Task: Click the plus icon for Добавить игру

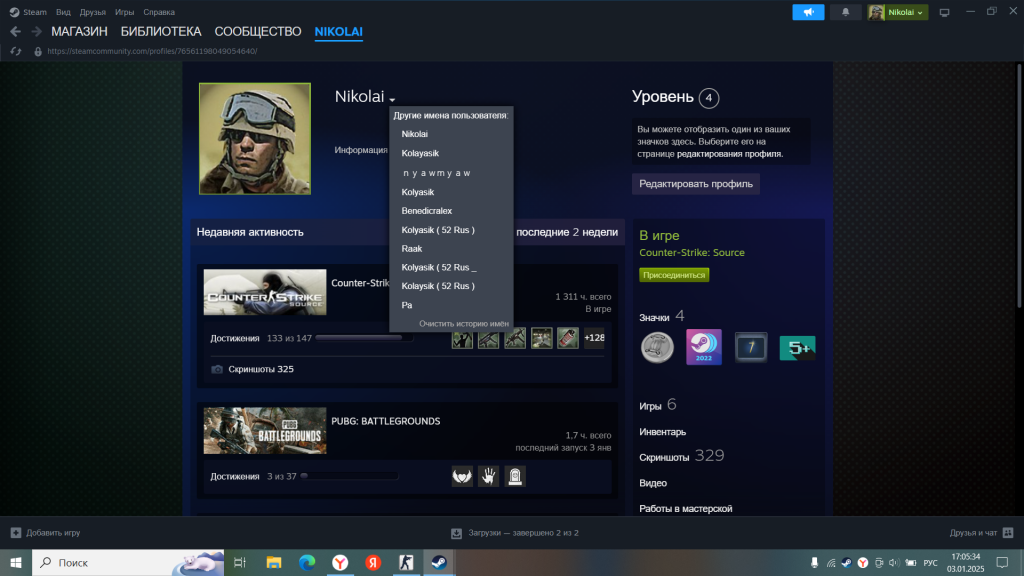Action: point(15,533)
